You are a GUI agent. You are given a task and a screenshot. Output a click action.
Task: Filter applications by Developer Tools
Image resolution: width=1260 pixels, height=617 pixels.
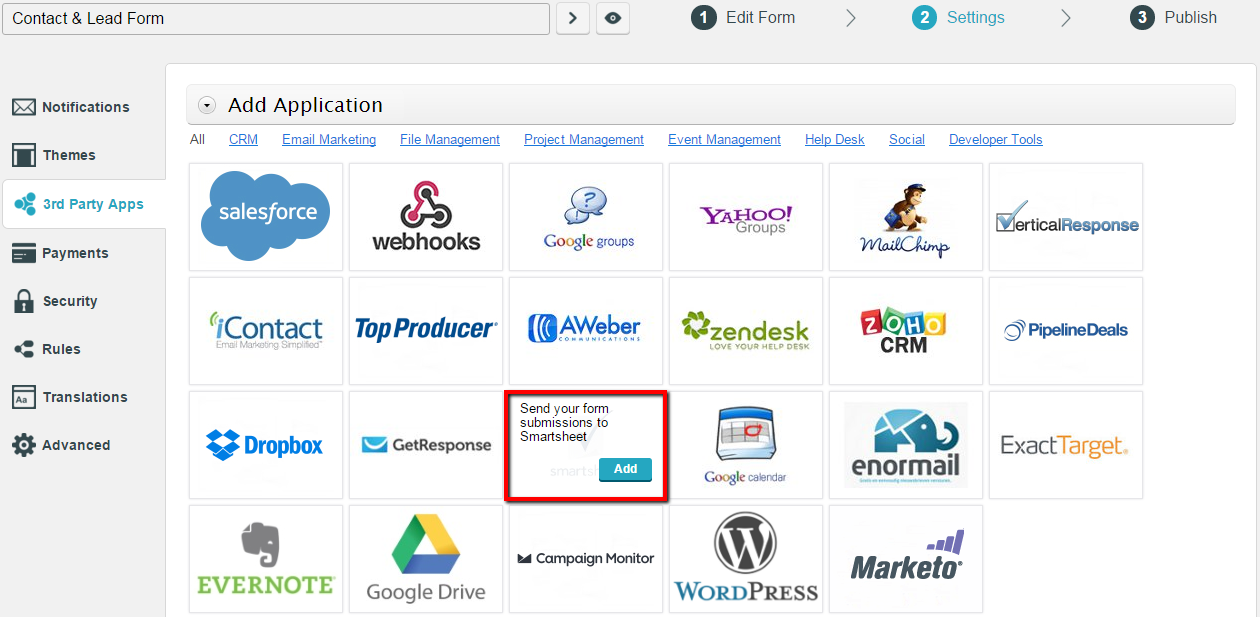996,140
